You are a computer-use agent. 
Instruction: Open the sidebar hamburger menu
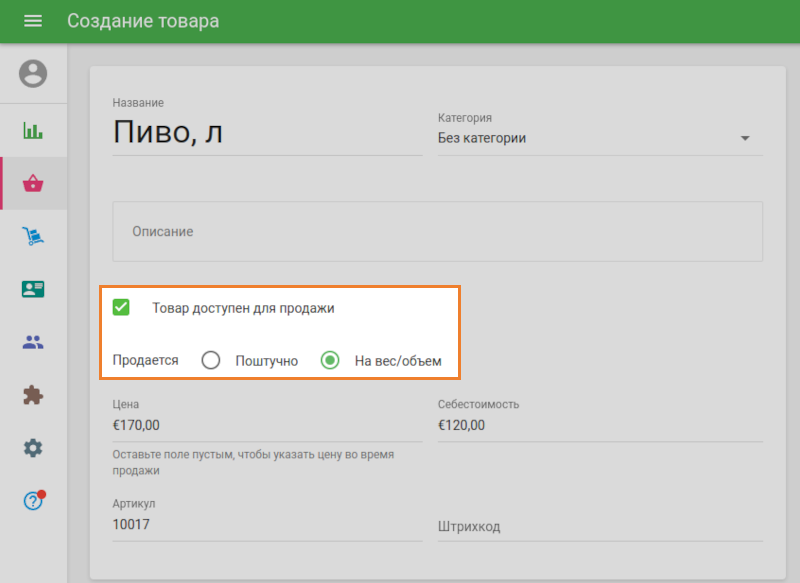coord(33,20)
